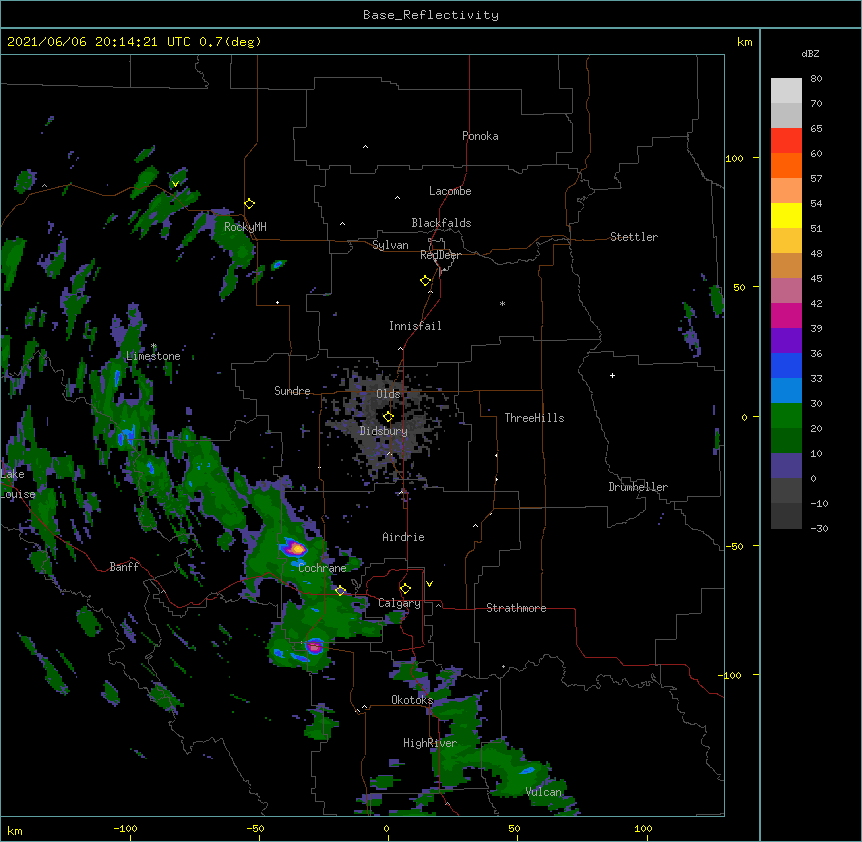Click the Stettler city label
Image resolution: width=862 pixels, height=842 pixels.
(634, 237)
